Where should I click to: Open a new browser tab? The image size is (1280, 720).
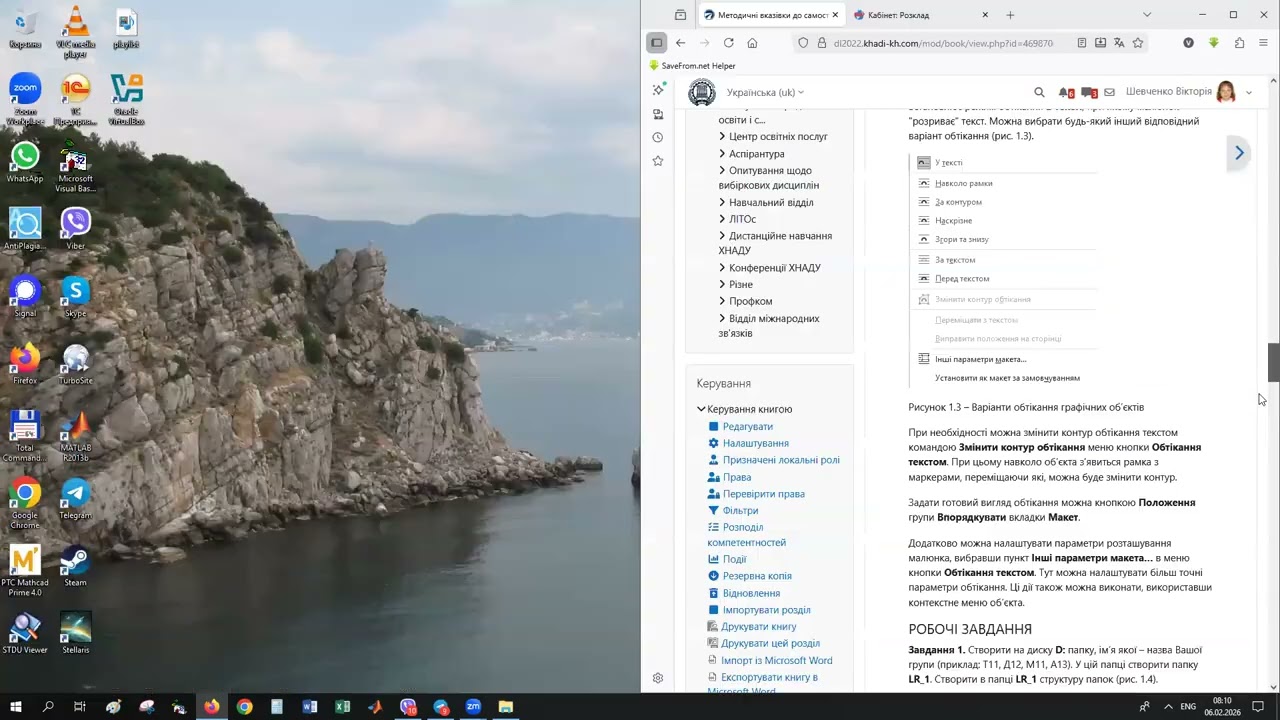1010,15
